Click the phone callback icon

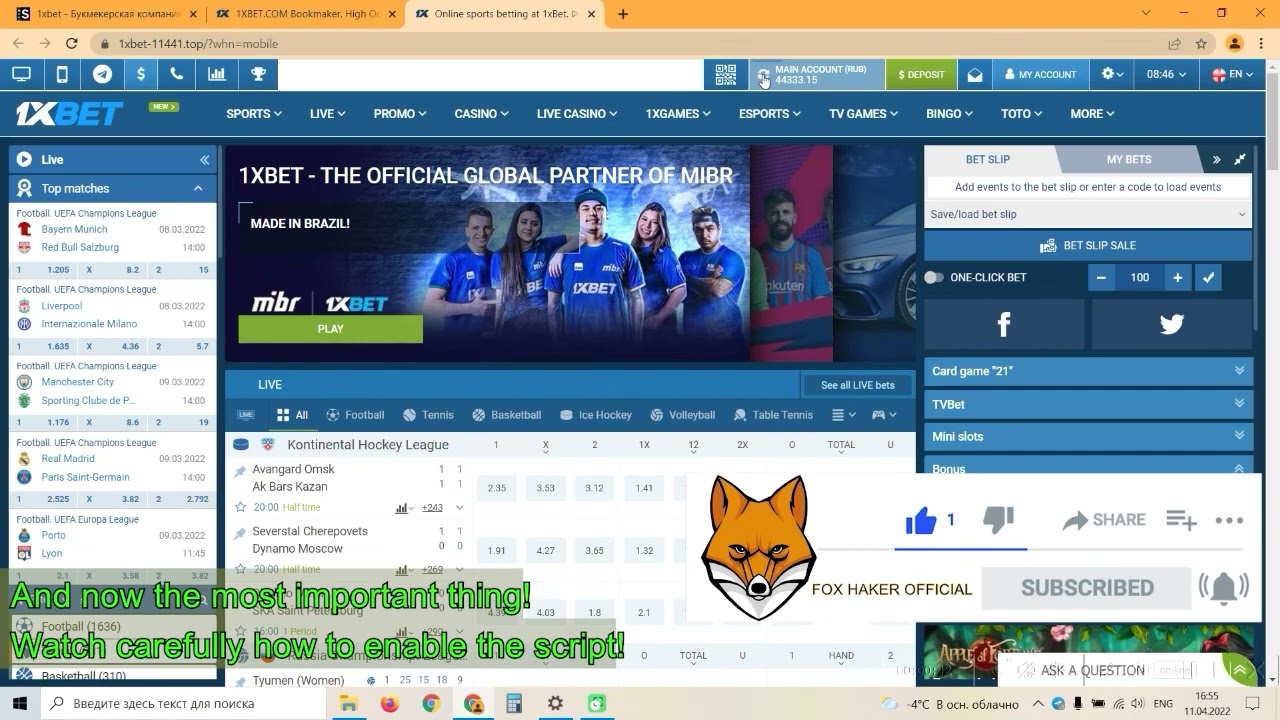click(177, 74)
